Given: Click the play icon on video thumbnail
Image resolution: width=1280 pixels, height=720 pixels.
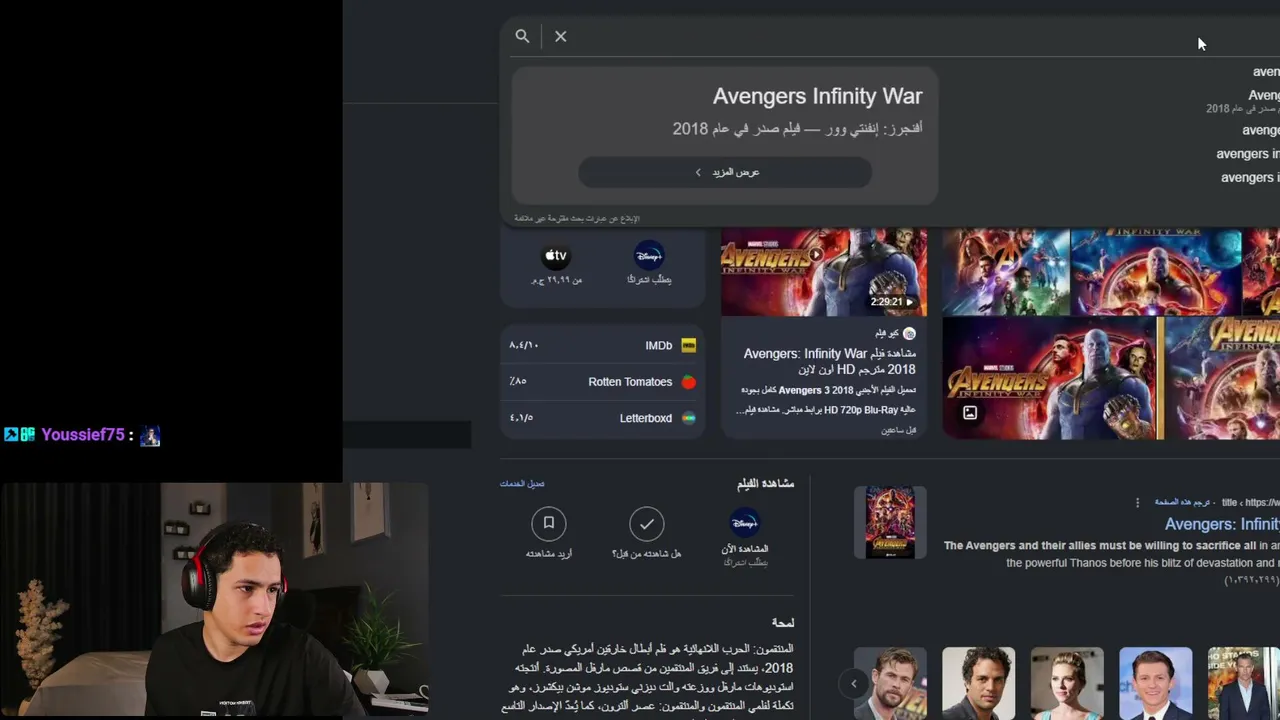Looking at the screenshot, I should (816, 254).
